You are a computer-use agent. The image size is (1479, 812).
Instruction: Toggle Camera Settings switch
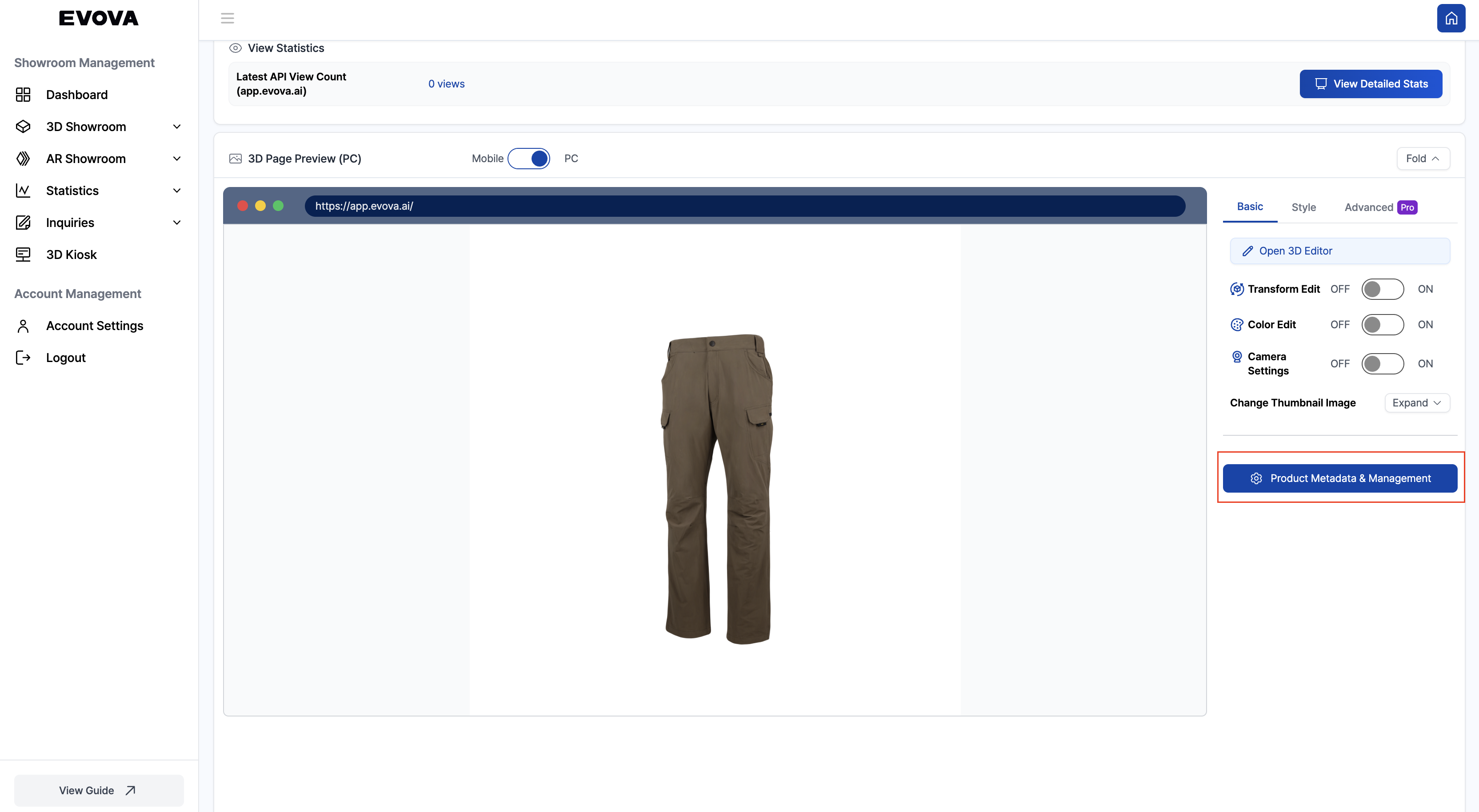[x=1383, y=363]
